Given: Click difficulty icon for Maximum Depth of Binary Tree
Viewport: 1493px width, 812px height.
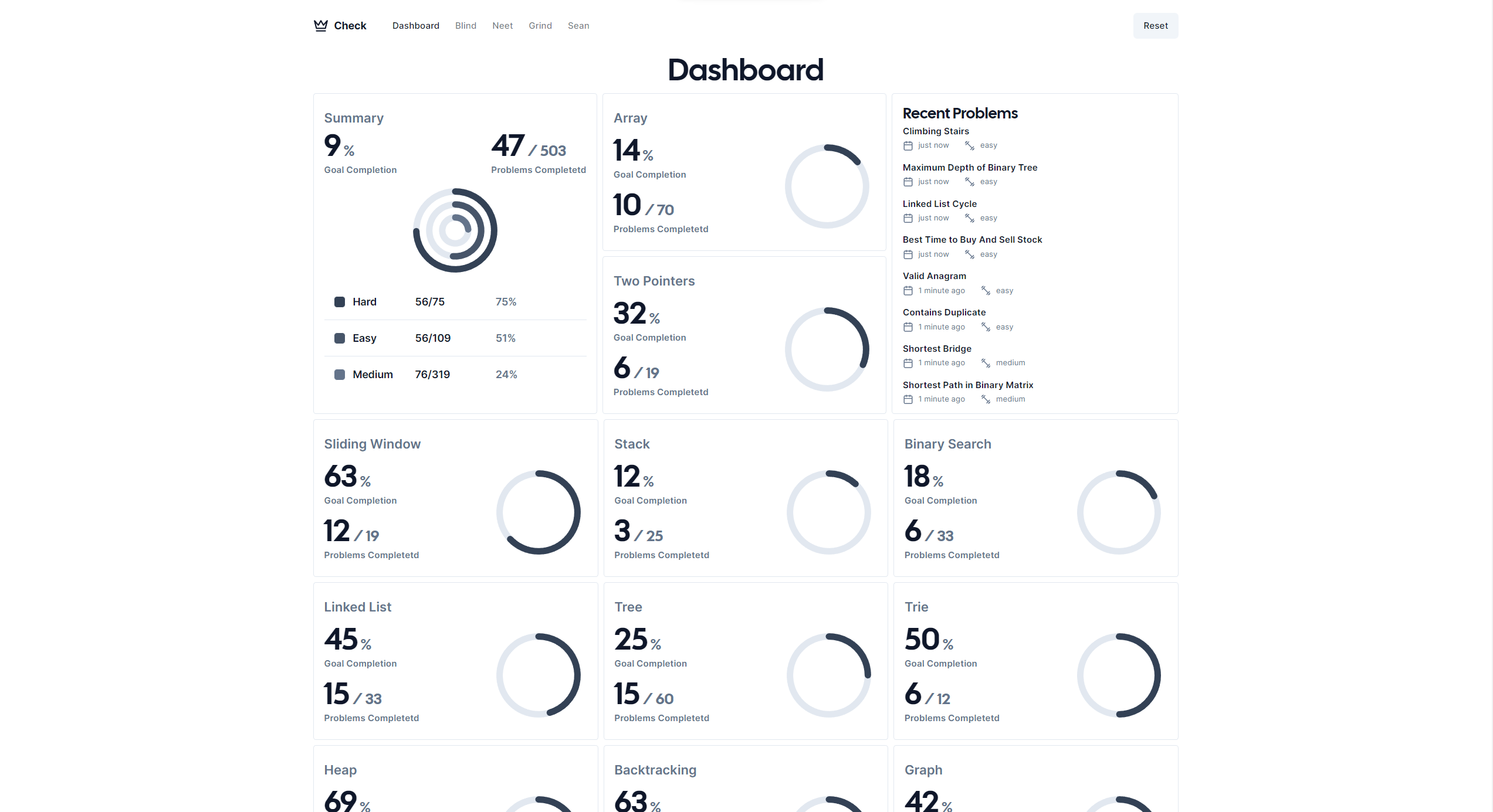Looking at the screenshot, I should (x=970, y=182).
